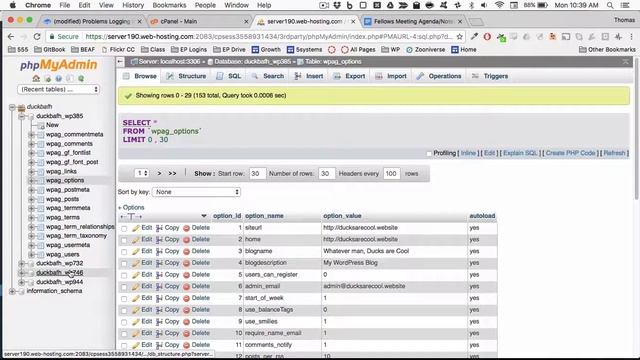The width and height of the screenshot is (640, 360).
Task: Click the Wi-Fi icon in menu bar
Action: [499, 5]
